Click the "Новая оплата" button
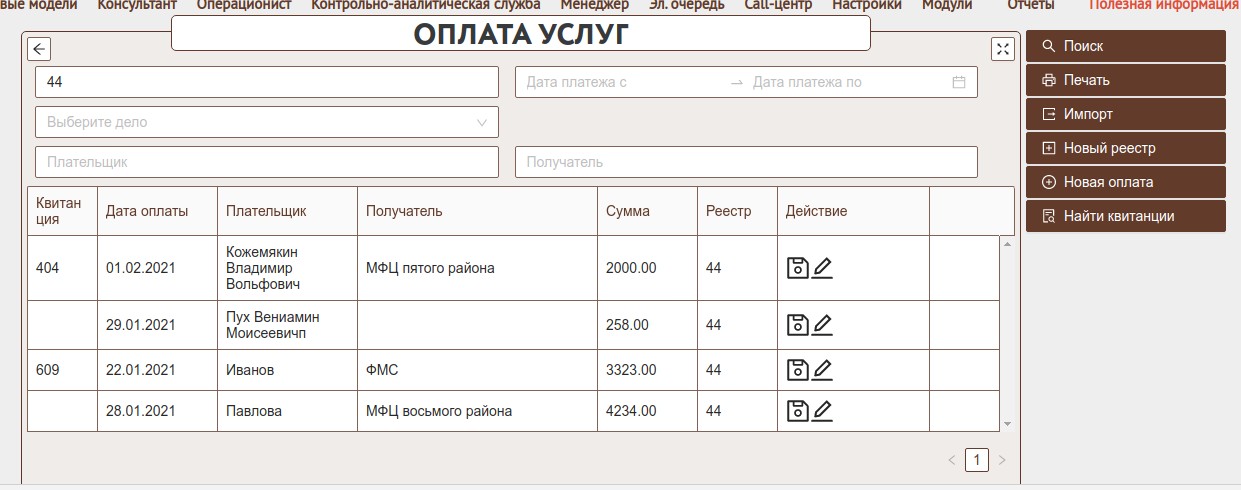Screen dimensions: 1241x490 [x=1125, y=182]
